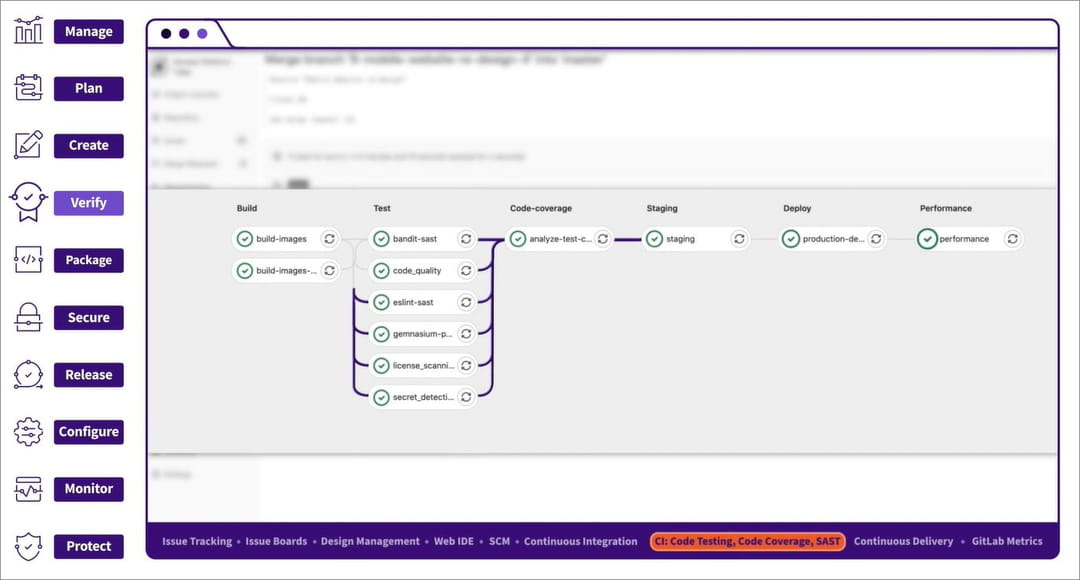Retry the code_quality job
Screen dimensions: 1080x580
(x=466, y=271)
